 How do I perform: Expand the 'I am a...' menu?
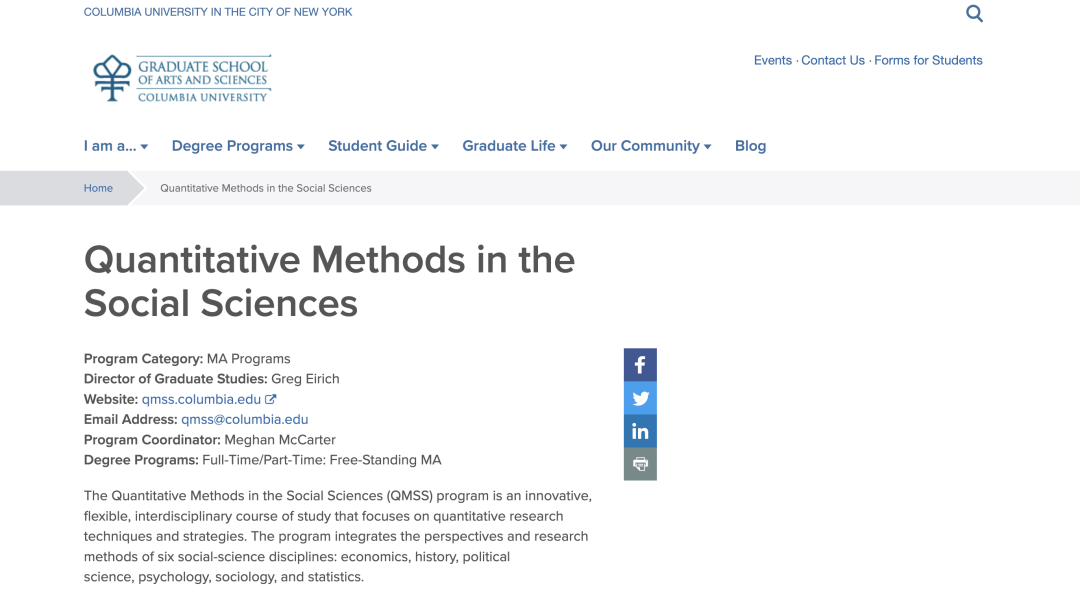116,146
